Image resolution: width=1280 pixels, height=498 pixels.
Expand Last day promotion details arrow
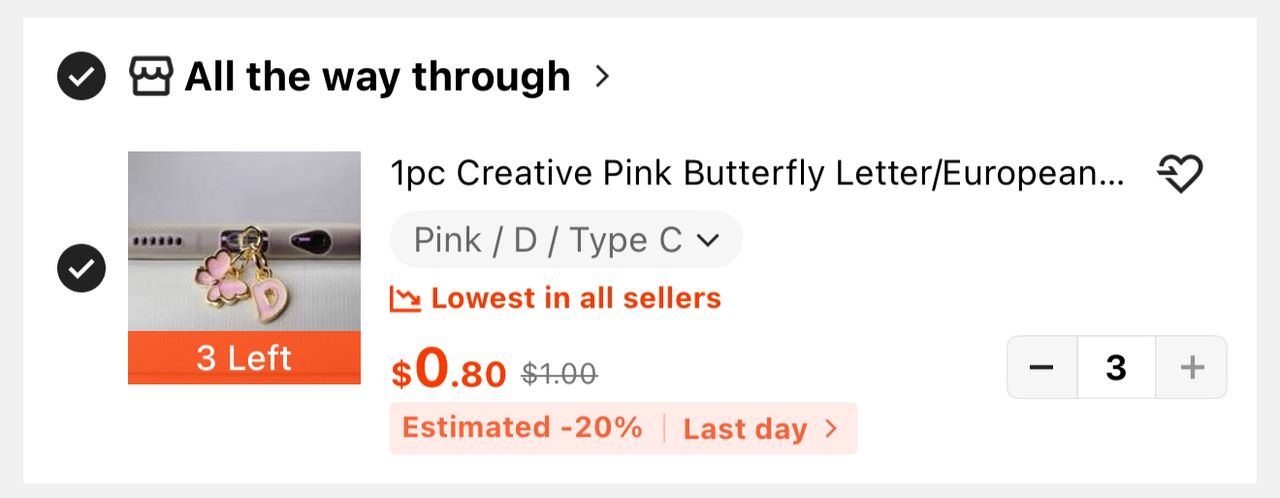coord(830,429)
